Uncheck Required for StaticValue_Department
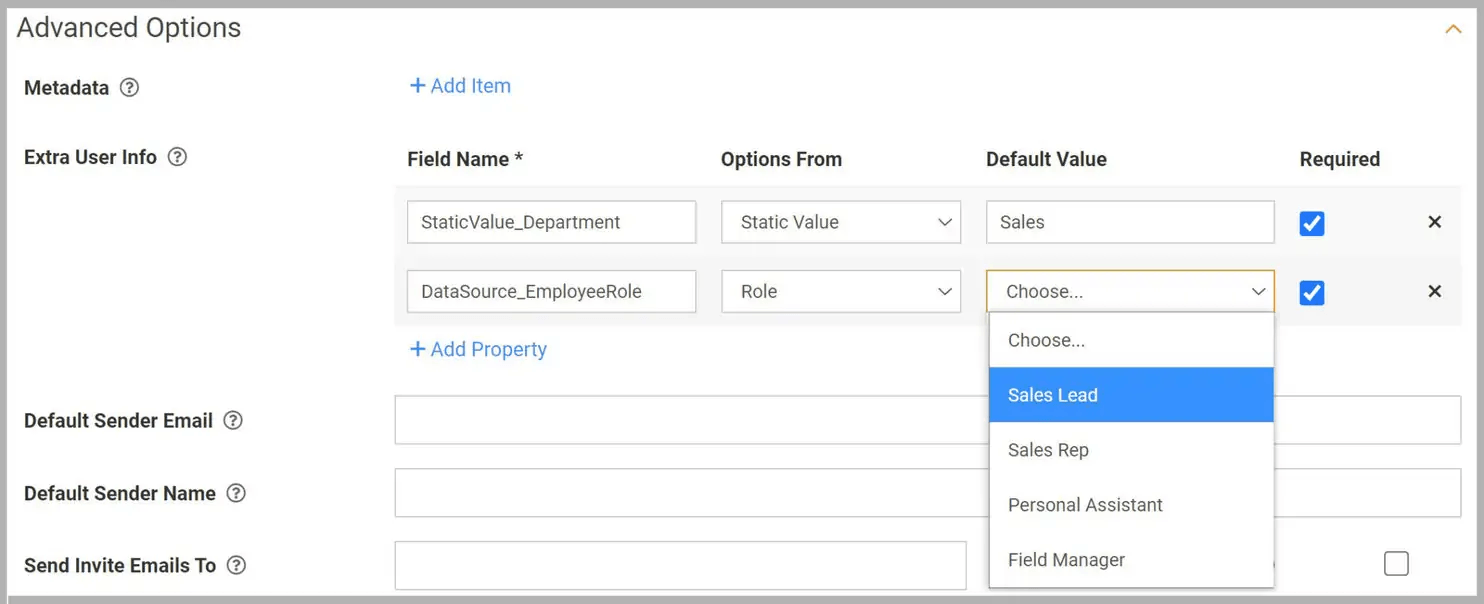 pyautogui.click(x=1312, y=223)
